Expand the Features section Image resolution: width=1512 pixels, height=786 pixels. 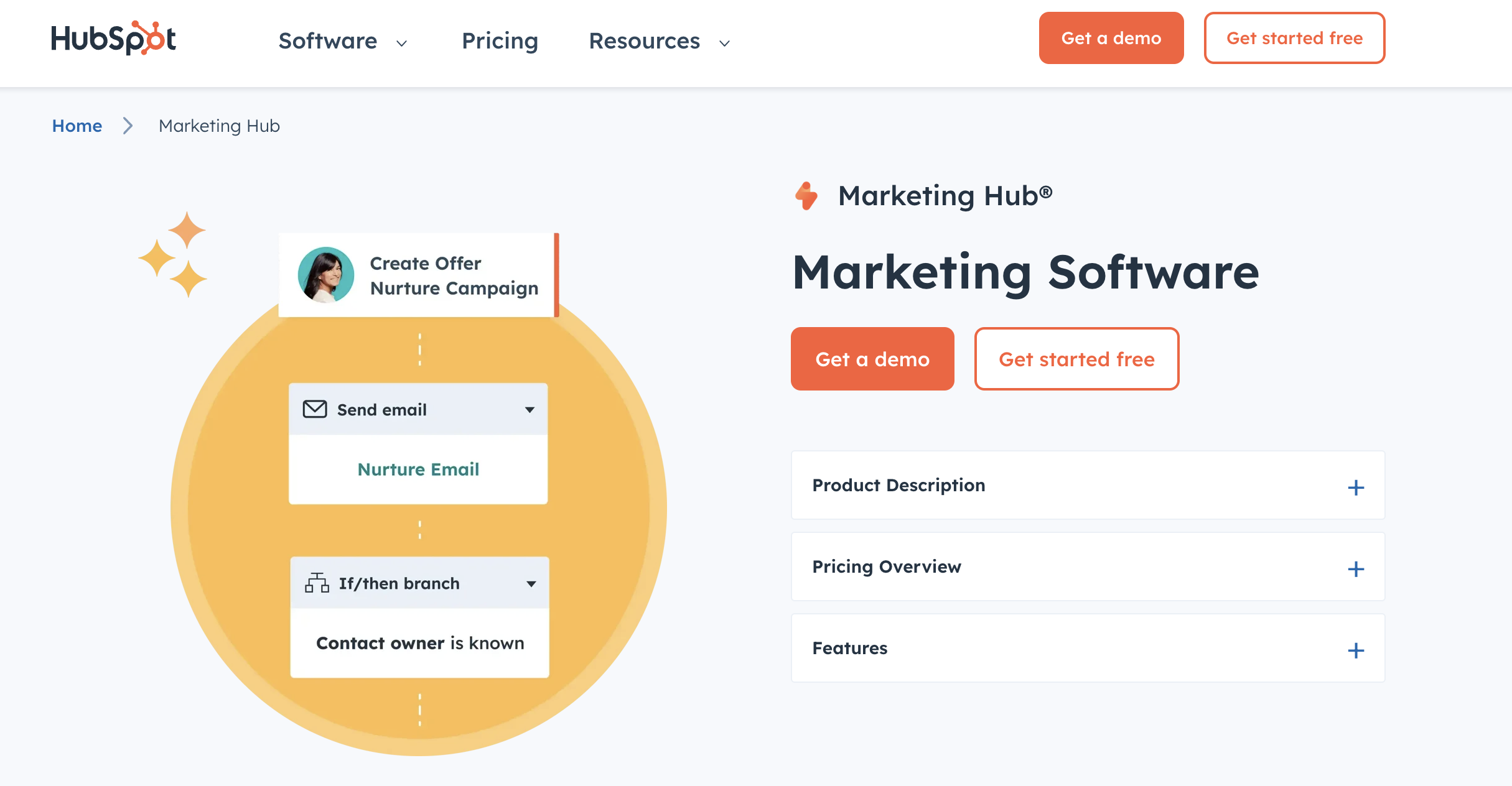1357,648
